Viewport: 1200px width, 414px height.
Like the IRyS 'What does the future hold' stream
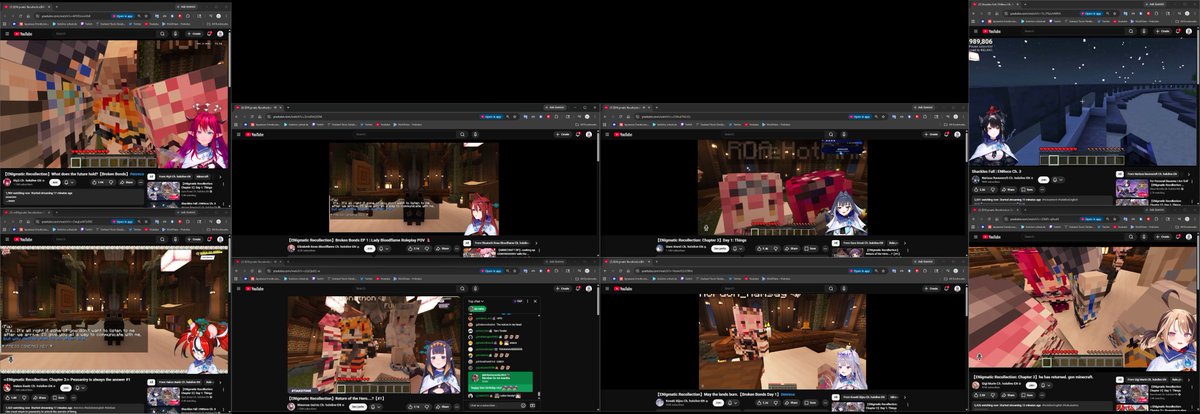coord(98,182)
